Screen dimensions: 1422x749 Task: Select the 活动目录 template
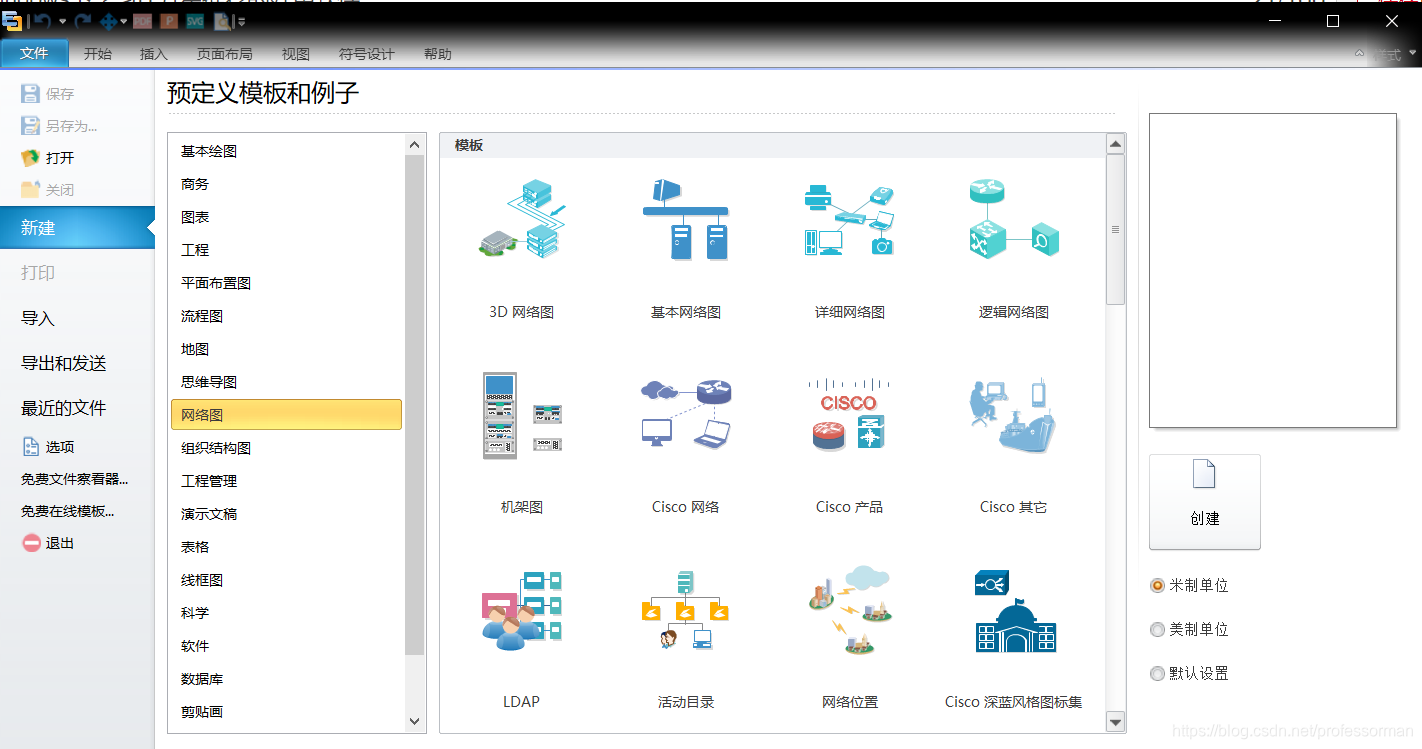[x=685, y=638]
